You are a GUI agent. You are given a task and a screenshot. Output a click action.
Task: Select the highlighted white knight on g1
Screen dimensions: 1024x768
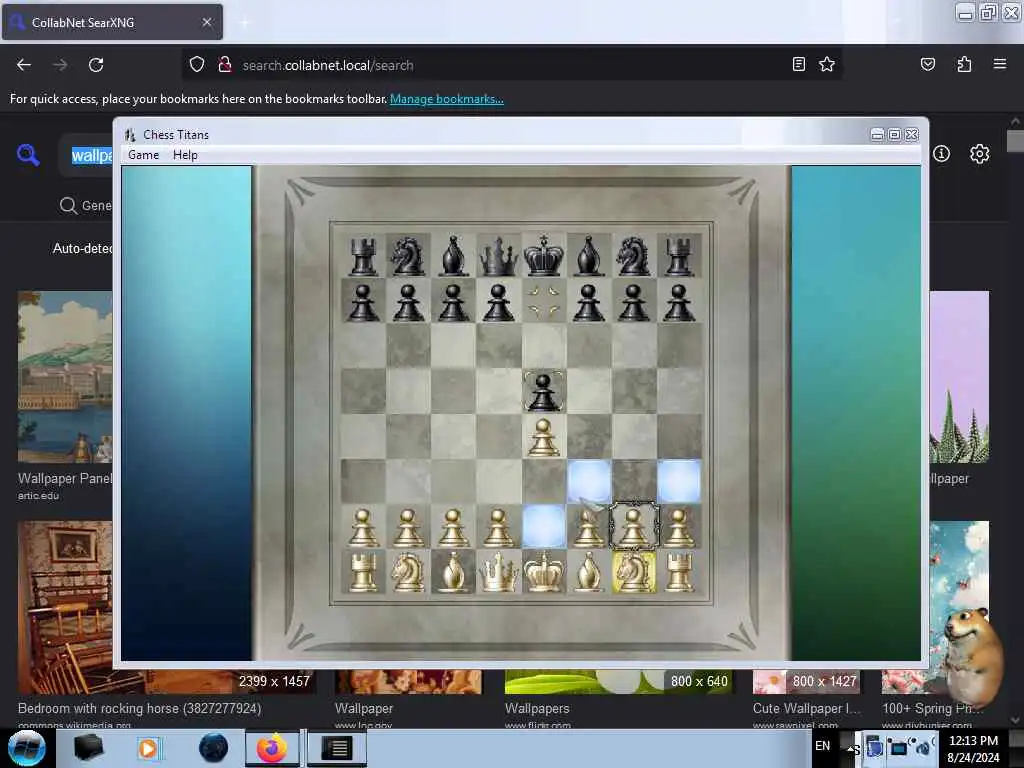click(633, 571)
